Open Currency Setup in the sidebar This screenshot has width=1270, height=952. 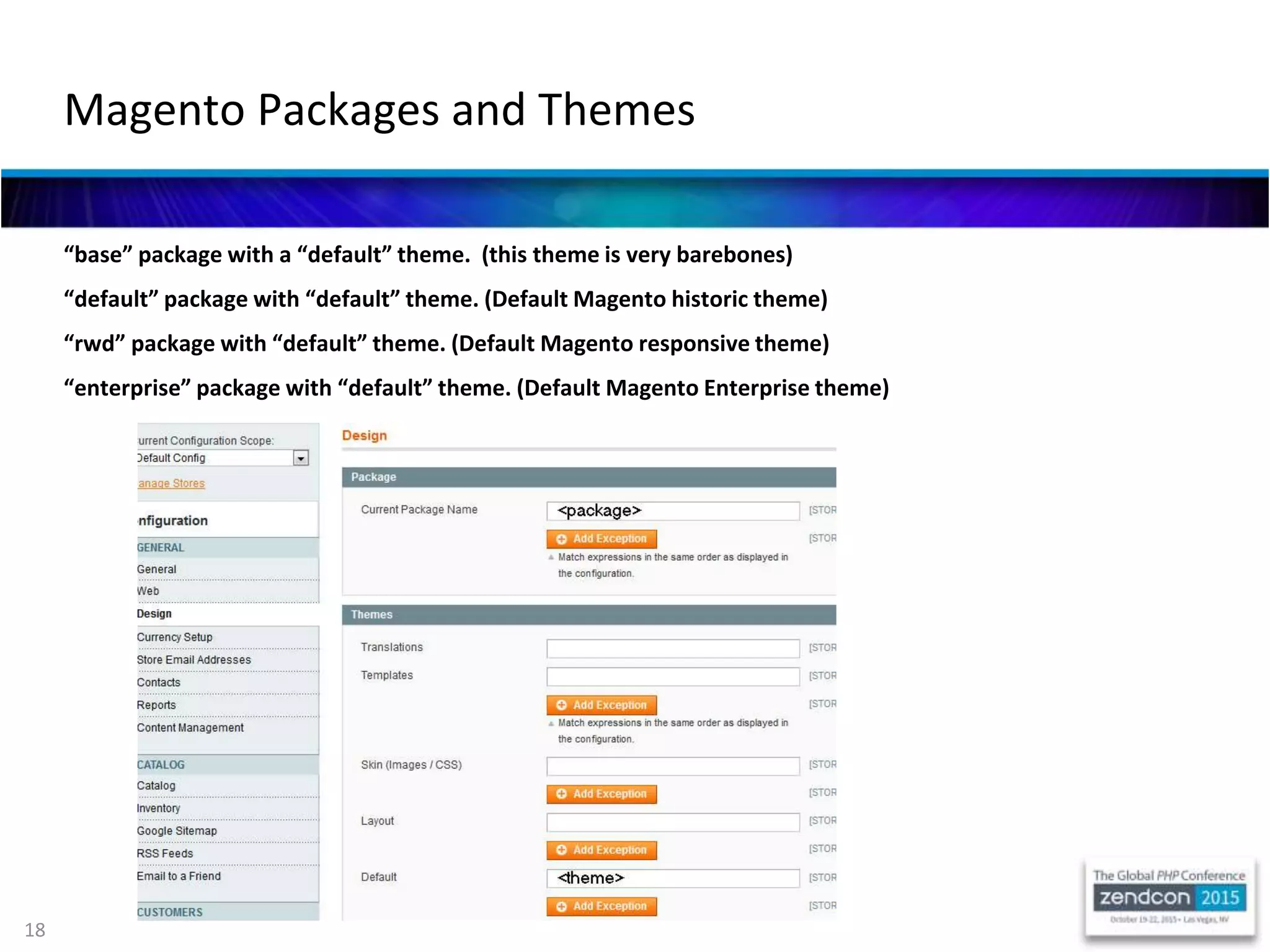175,637
